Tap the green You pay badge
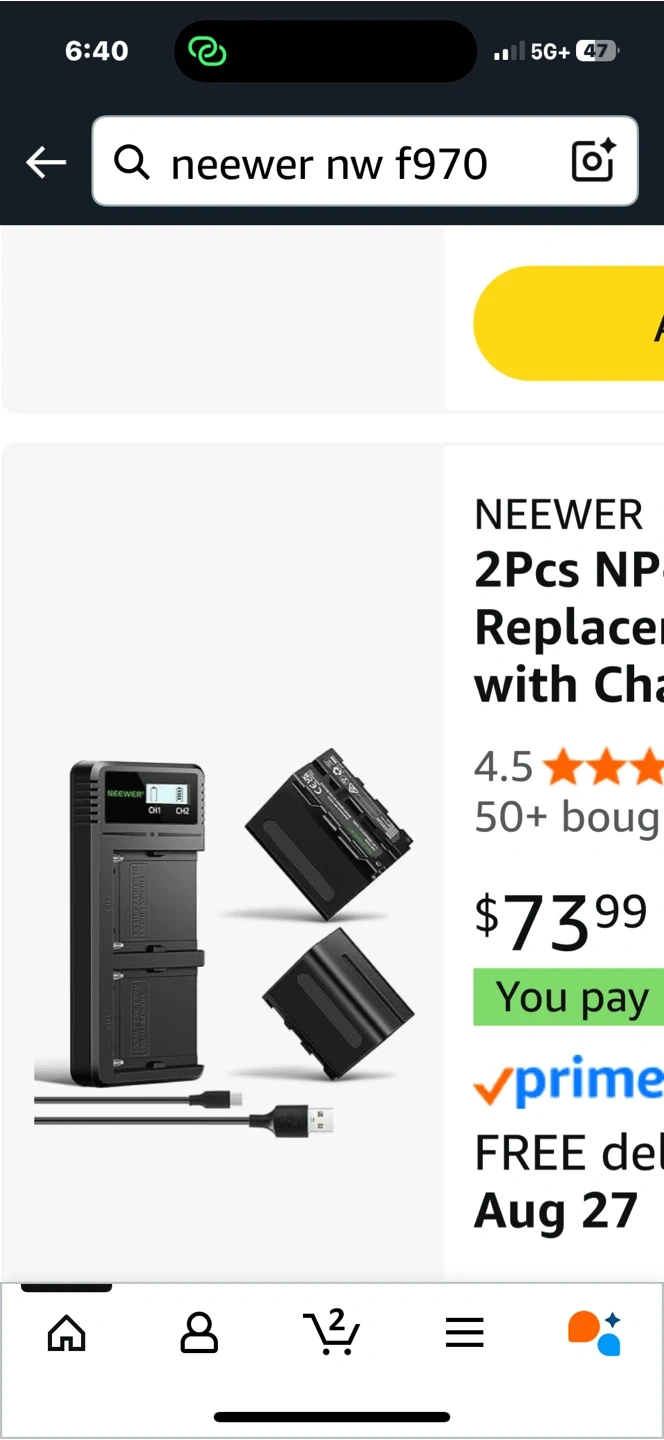The height and width of the screenshot is (1440, 664). click(569, 997)
